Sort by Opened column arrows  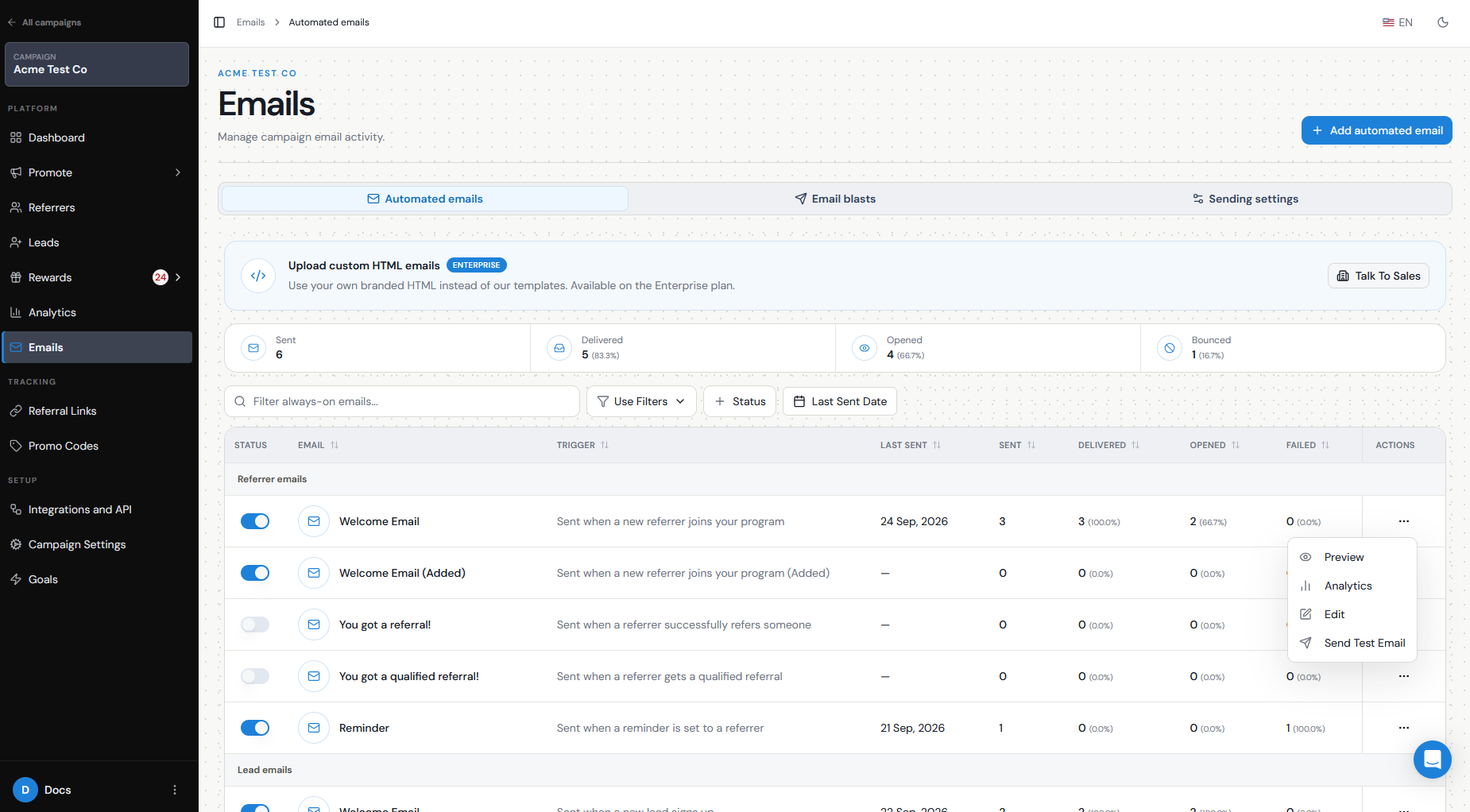click(1236, 445)
